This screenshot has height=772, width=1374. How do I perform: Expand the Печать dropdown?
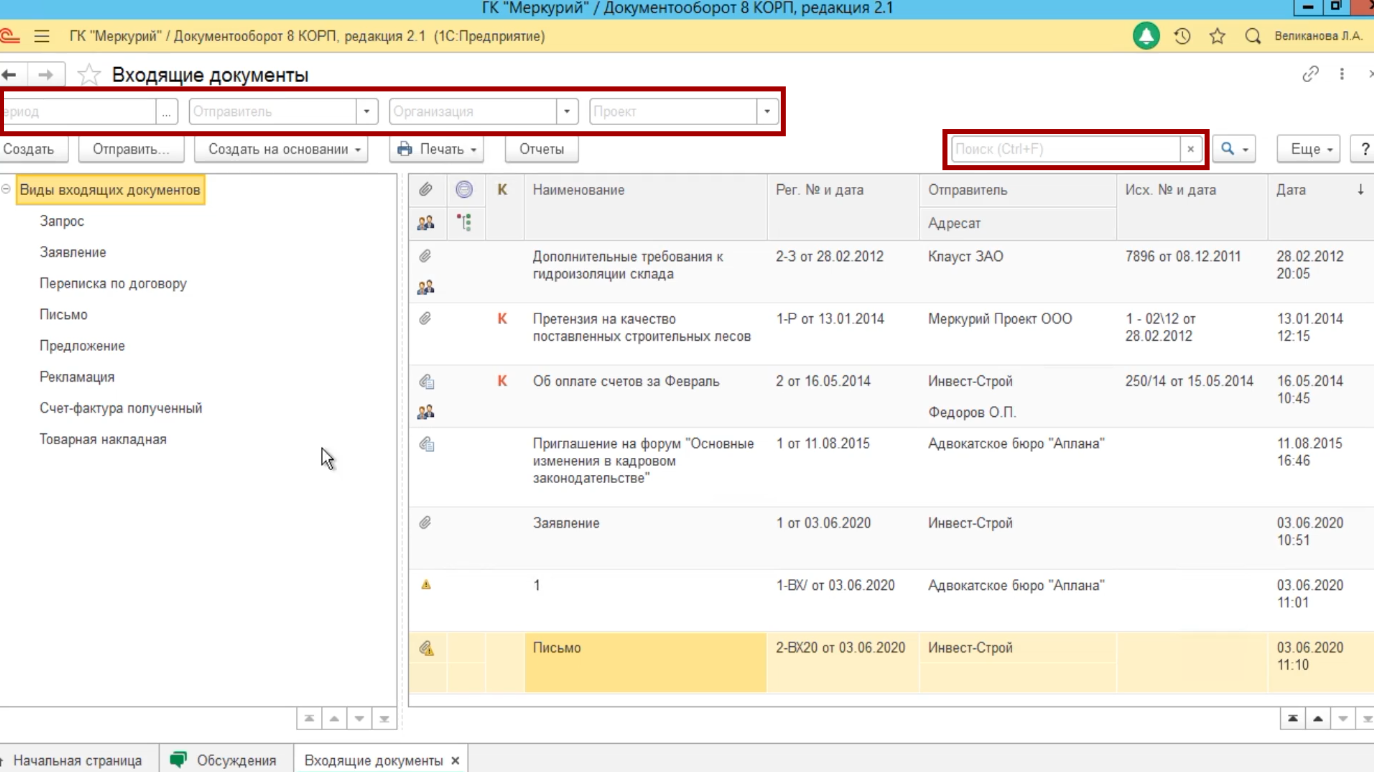coord(437,149)
